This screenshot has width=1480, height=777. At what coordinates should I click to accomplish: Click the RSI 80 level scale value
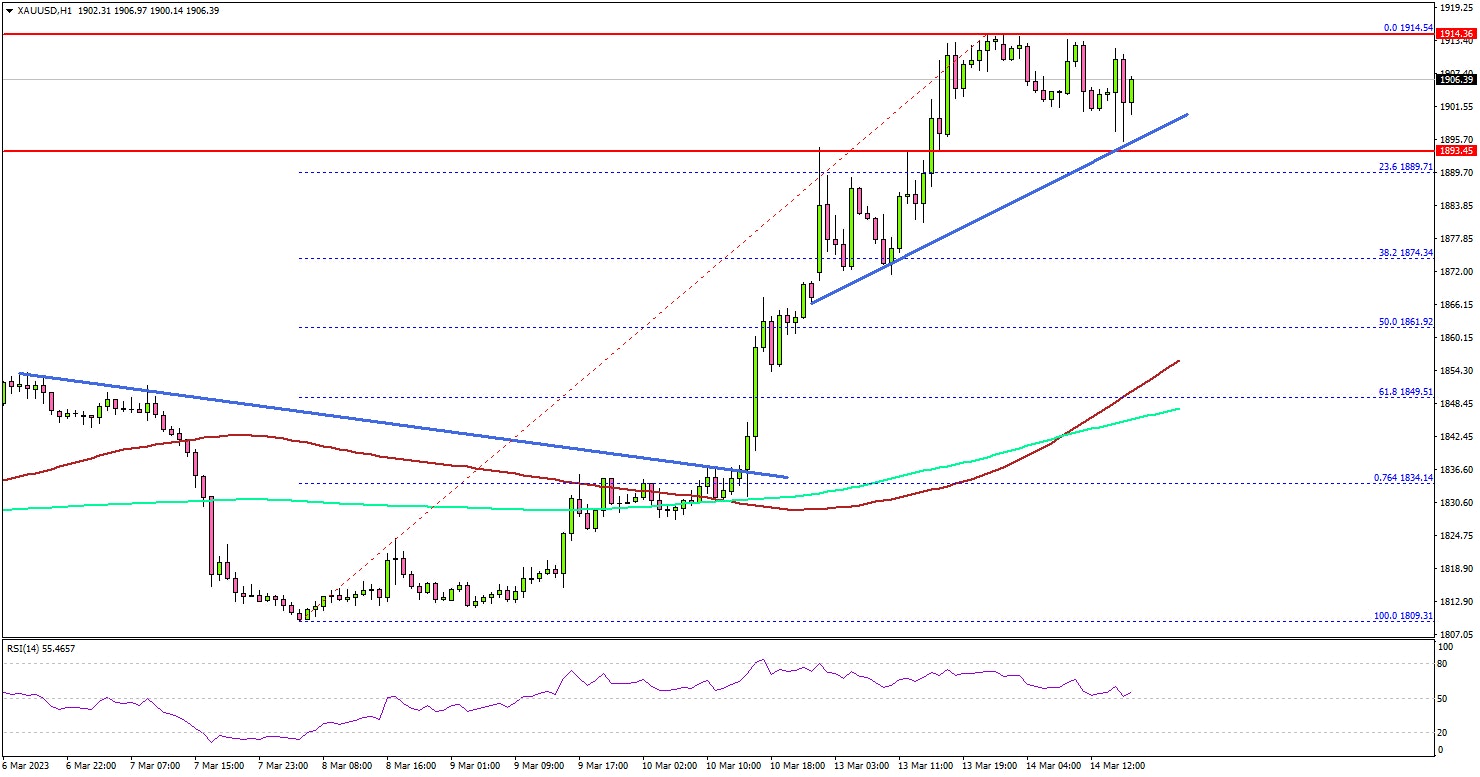pyautogui.click(x=1443, y=663)
